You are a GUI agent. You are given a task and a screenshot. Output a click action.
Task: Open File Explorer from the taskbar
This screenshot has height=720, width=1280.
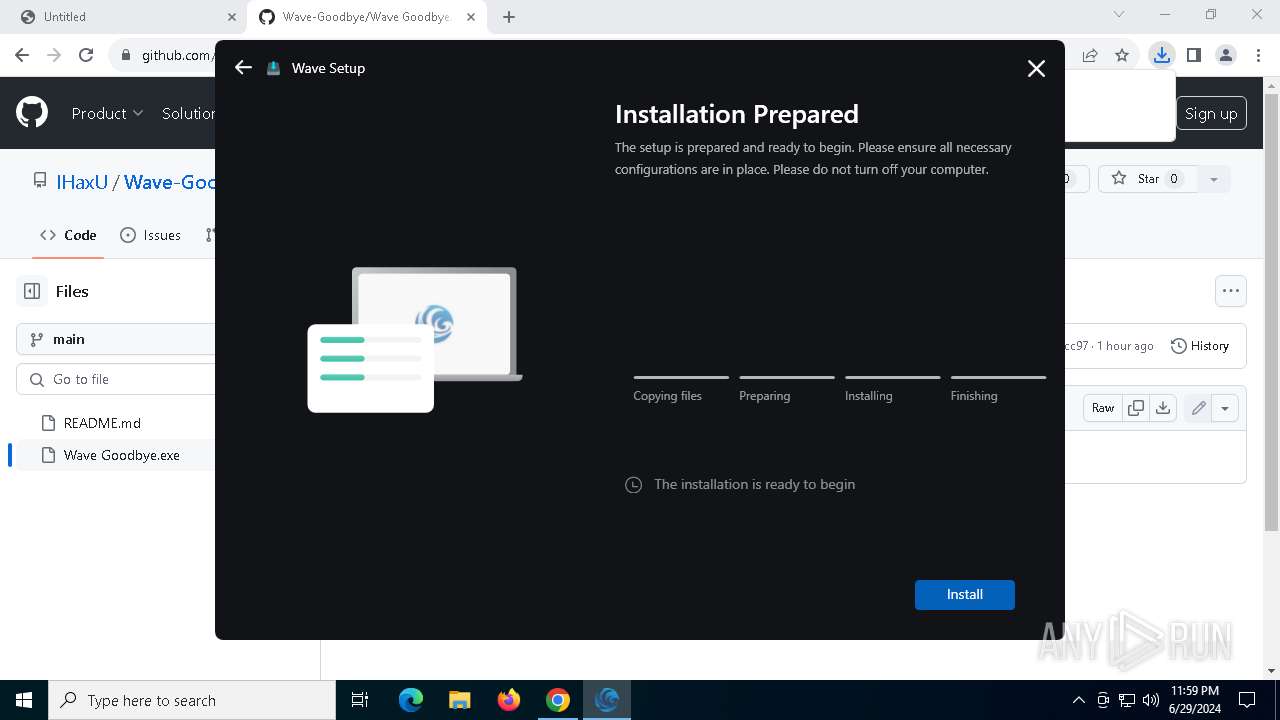point(460,700)
